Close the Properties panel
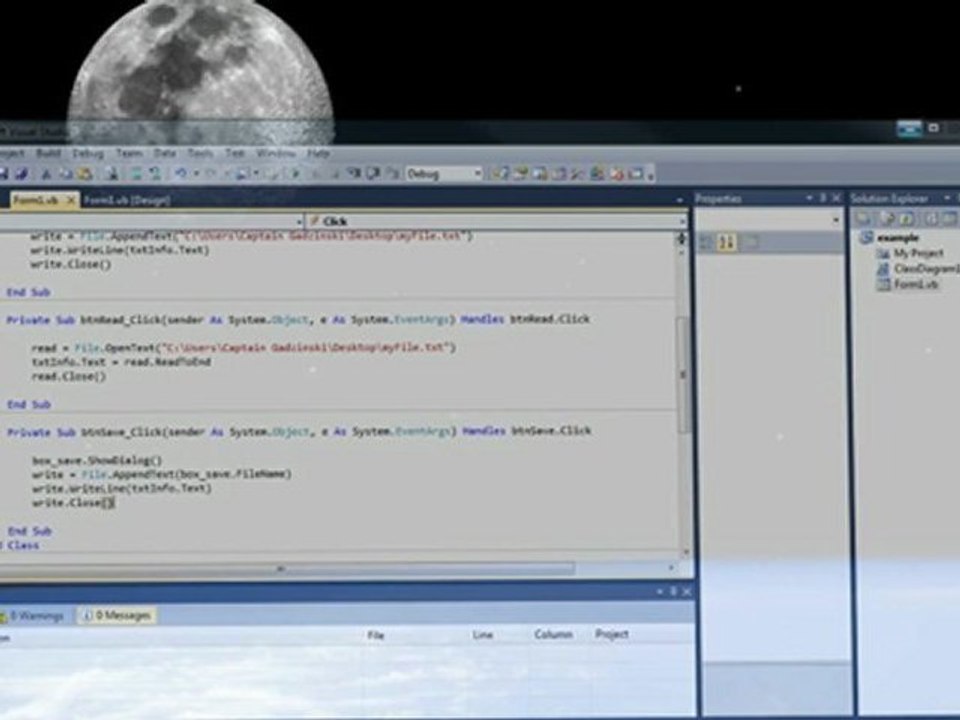This screenshot has height=720, width=960. pyautogui.click(x=836, y=198)
